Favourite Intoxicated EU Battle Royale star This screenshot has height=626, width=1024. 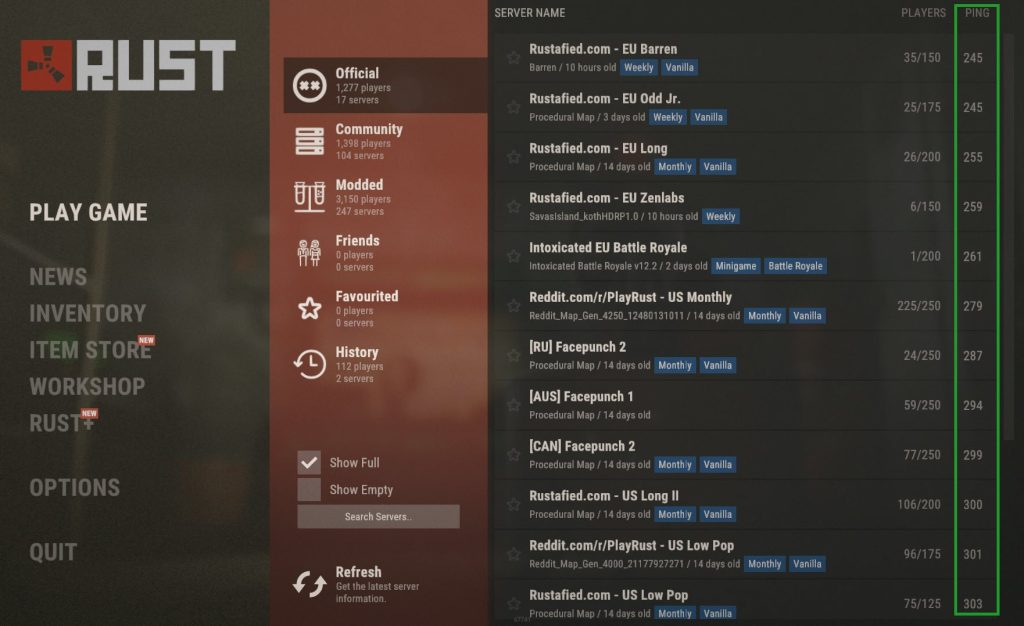pyautogui.click(x=514, y=256)
